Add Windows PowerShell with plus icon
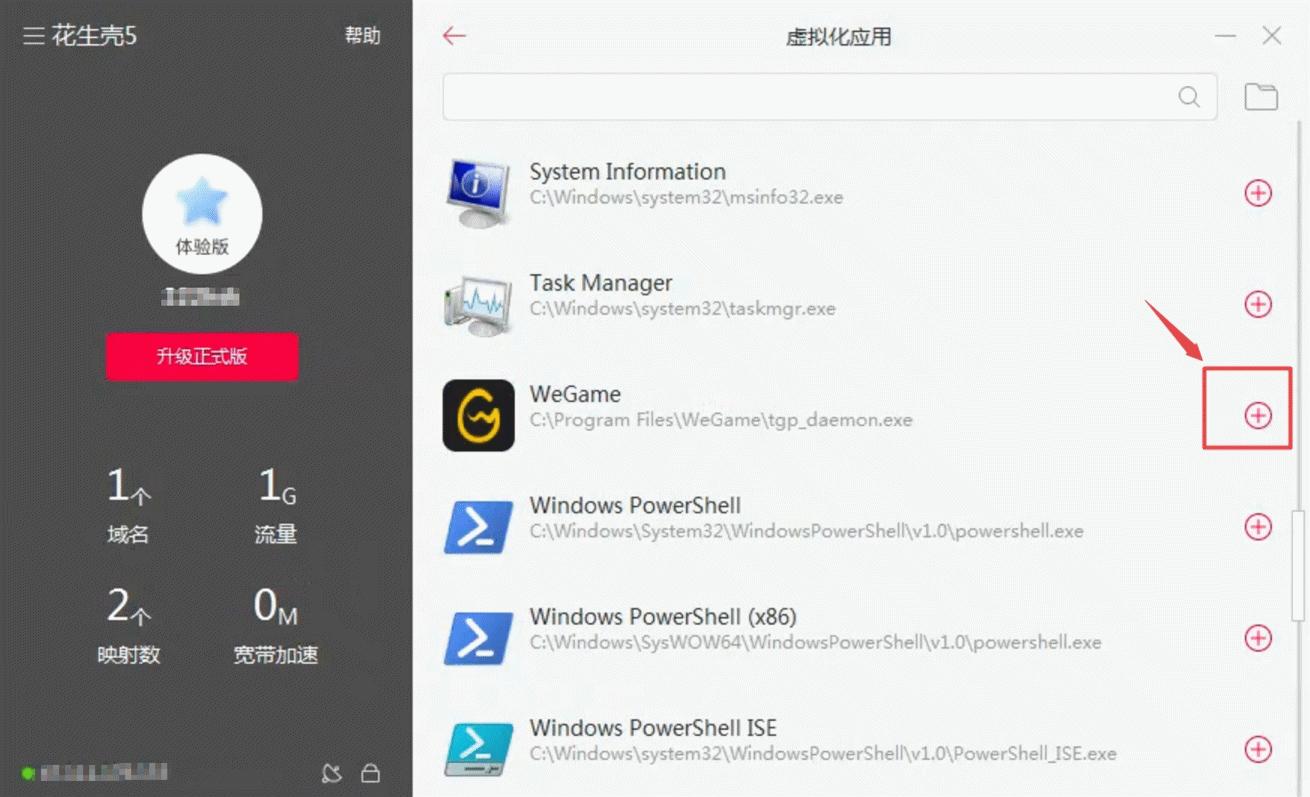 point(1257,527)
